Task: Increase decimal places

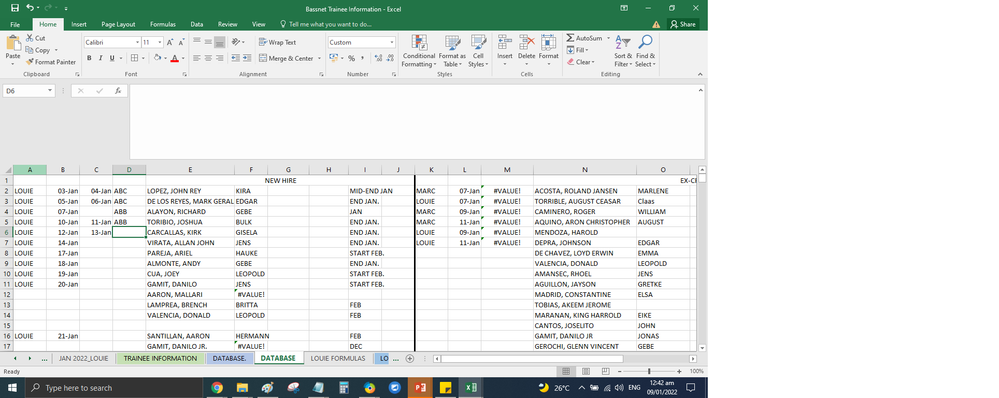Action: tap(378, 58)
